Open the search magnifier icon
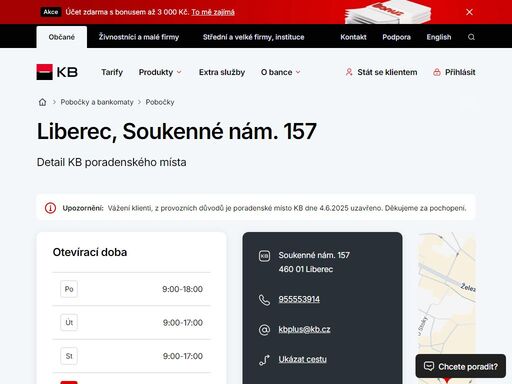Image resolution: width=512 pixels, height=384 pixels. pos(471,37)
